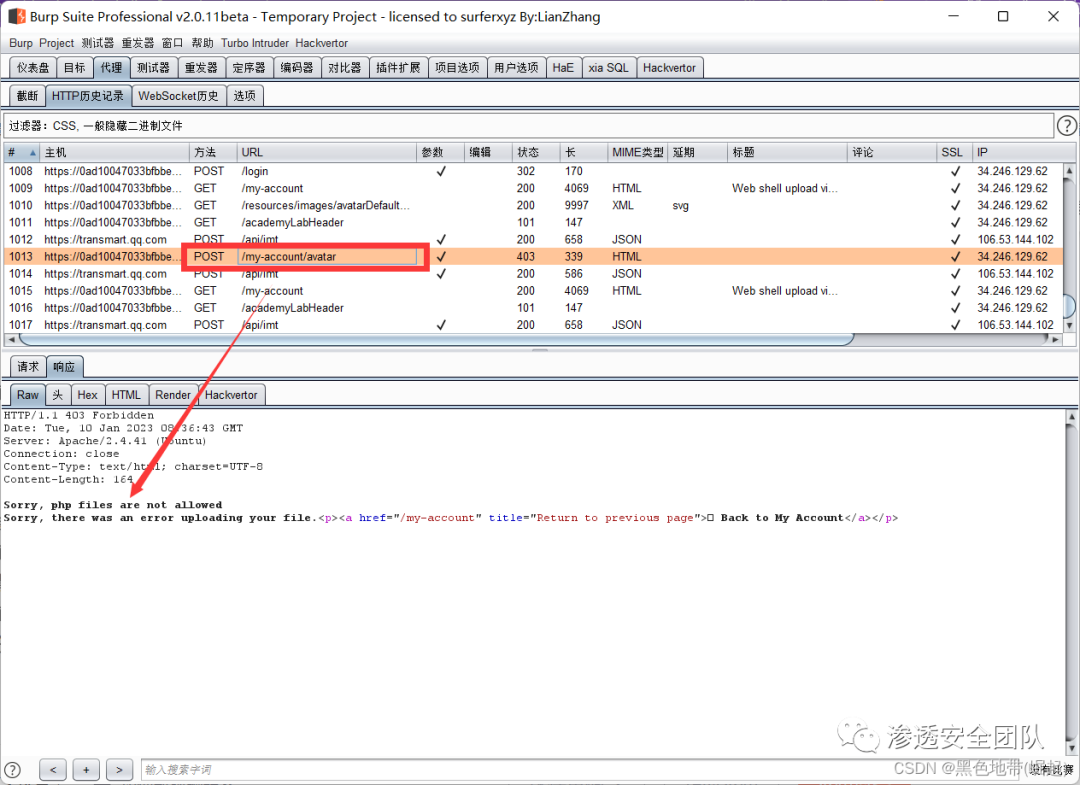Image resolution: width=1080 pixels, height=785 pixels.
Task: Switch to the 测试器 tab
Action: tap(153, 67)
